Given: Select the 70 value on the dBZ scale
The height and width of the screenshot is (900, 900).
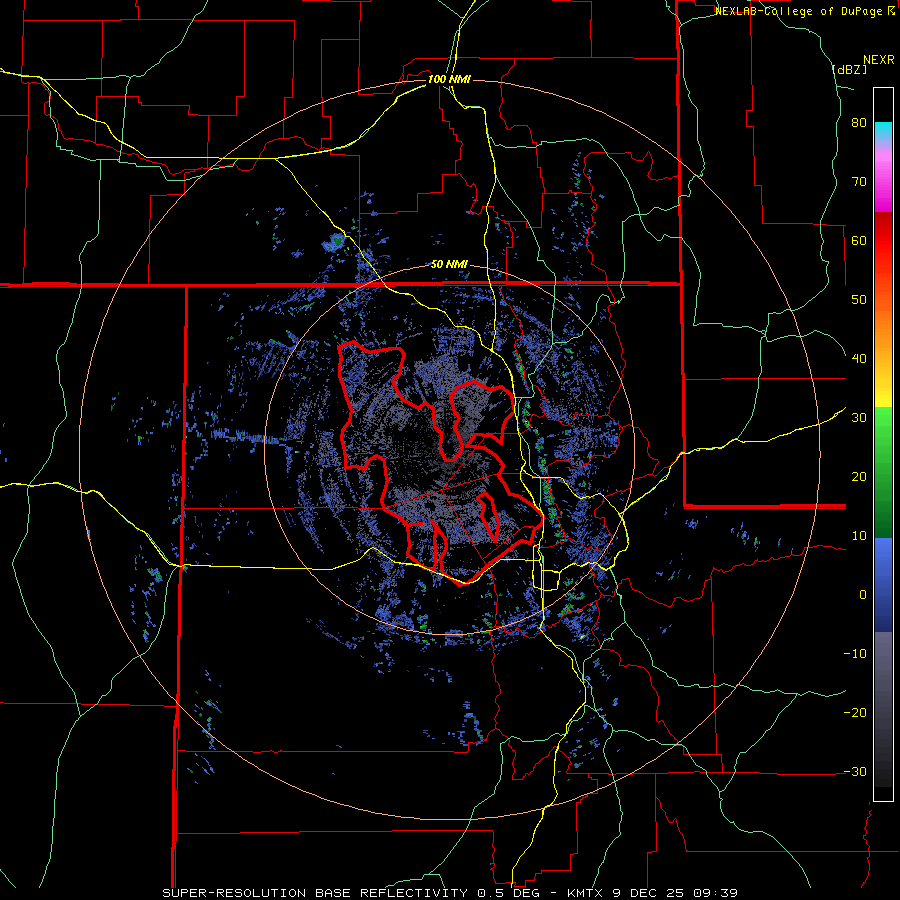Looking at the screenshot, I should tap(859, 182).
